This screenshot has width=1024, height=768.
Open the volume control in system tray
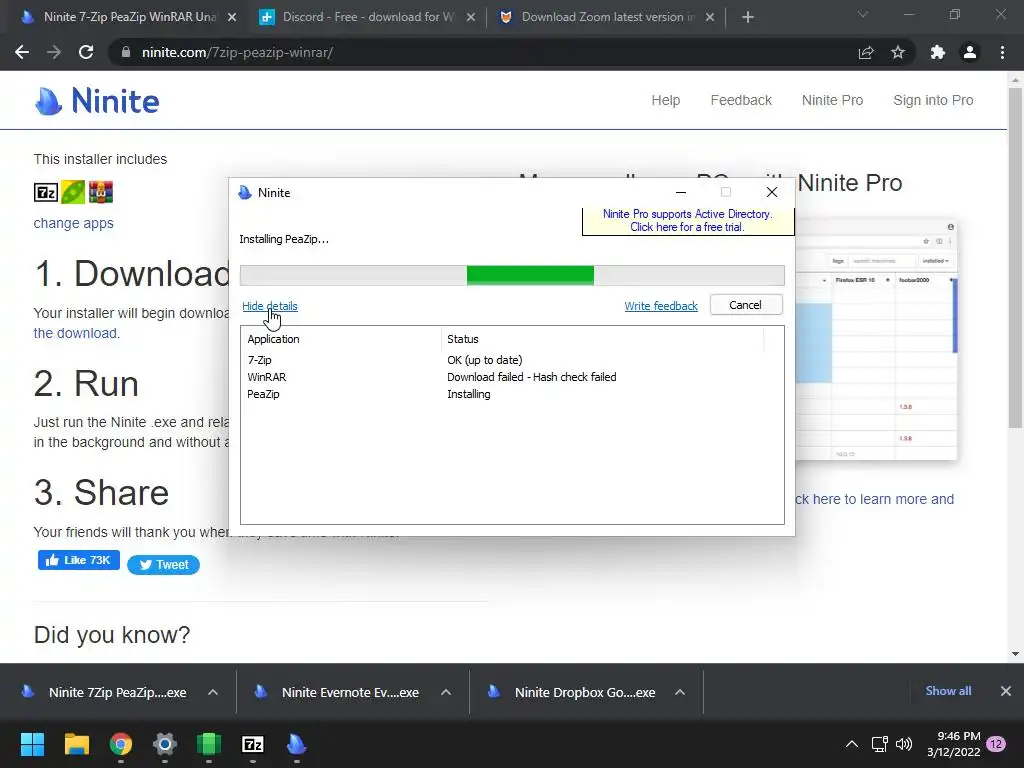click(x=904, y=744)
